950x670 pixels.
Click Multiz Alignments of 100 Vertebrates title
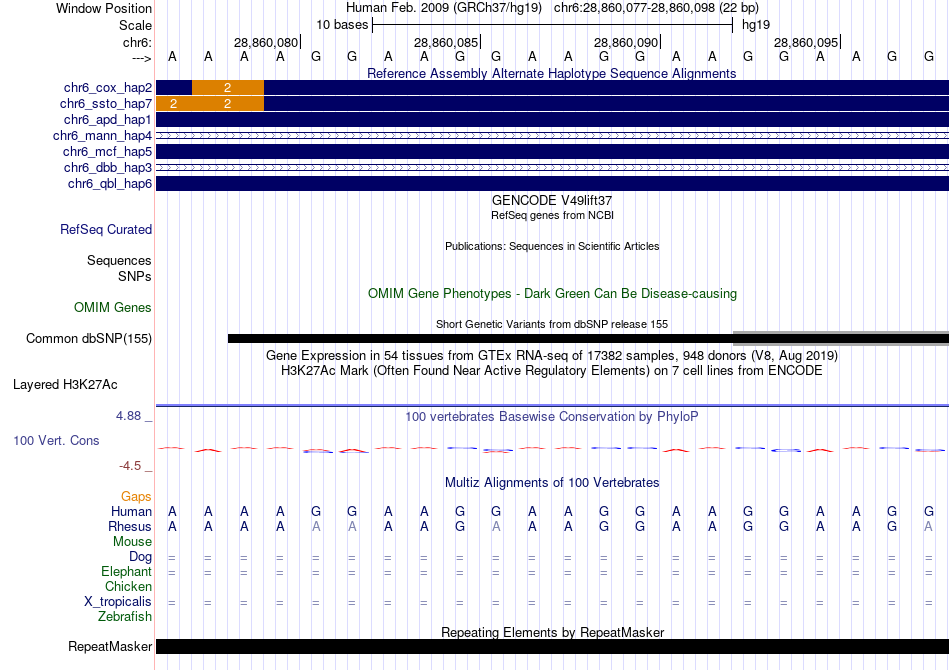(552, 483)
